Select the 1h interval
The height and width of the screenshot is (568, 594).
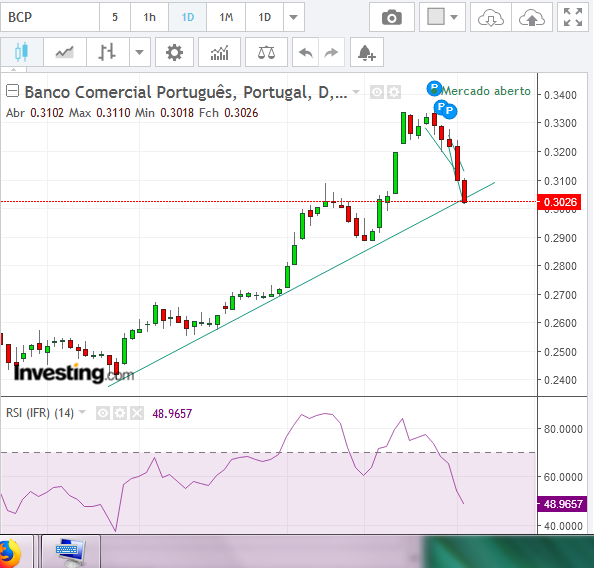tap(150, 17)
